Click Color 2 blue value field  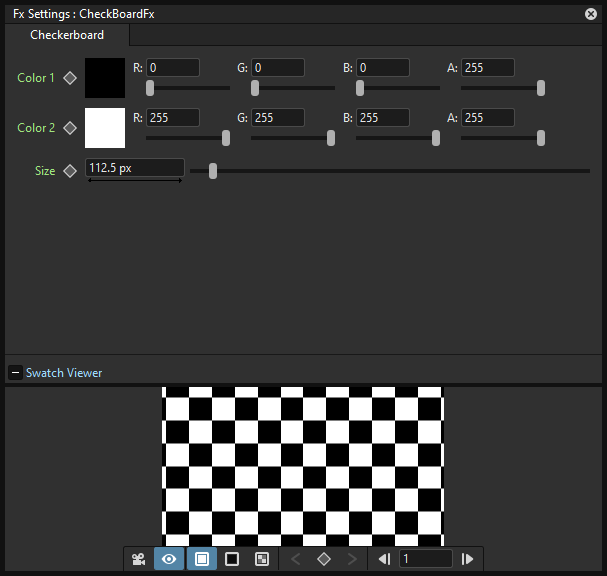tap(382, 118)
